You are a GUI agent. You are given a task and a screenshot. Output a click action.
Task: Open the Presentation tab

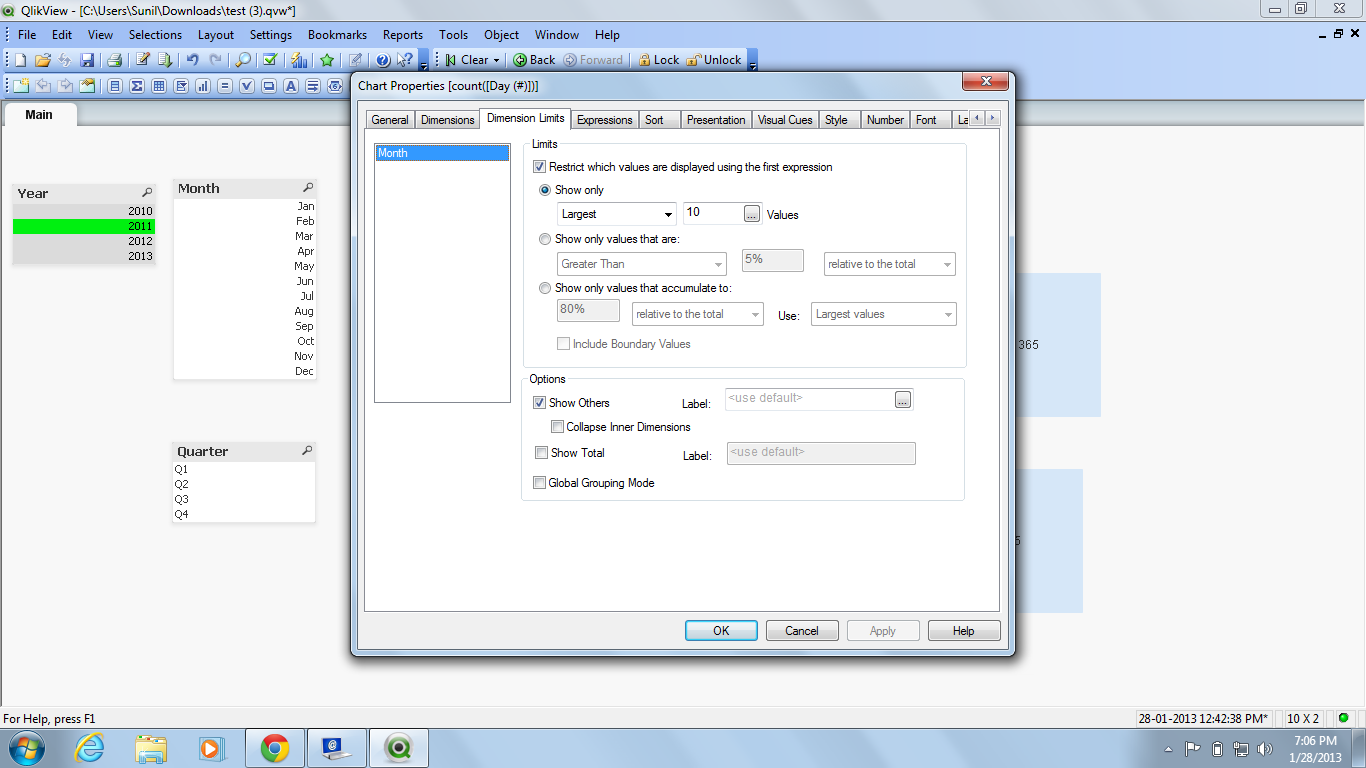coord(715,120)
